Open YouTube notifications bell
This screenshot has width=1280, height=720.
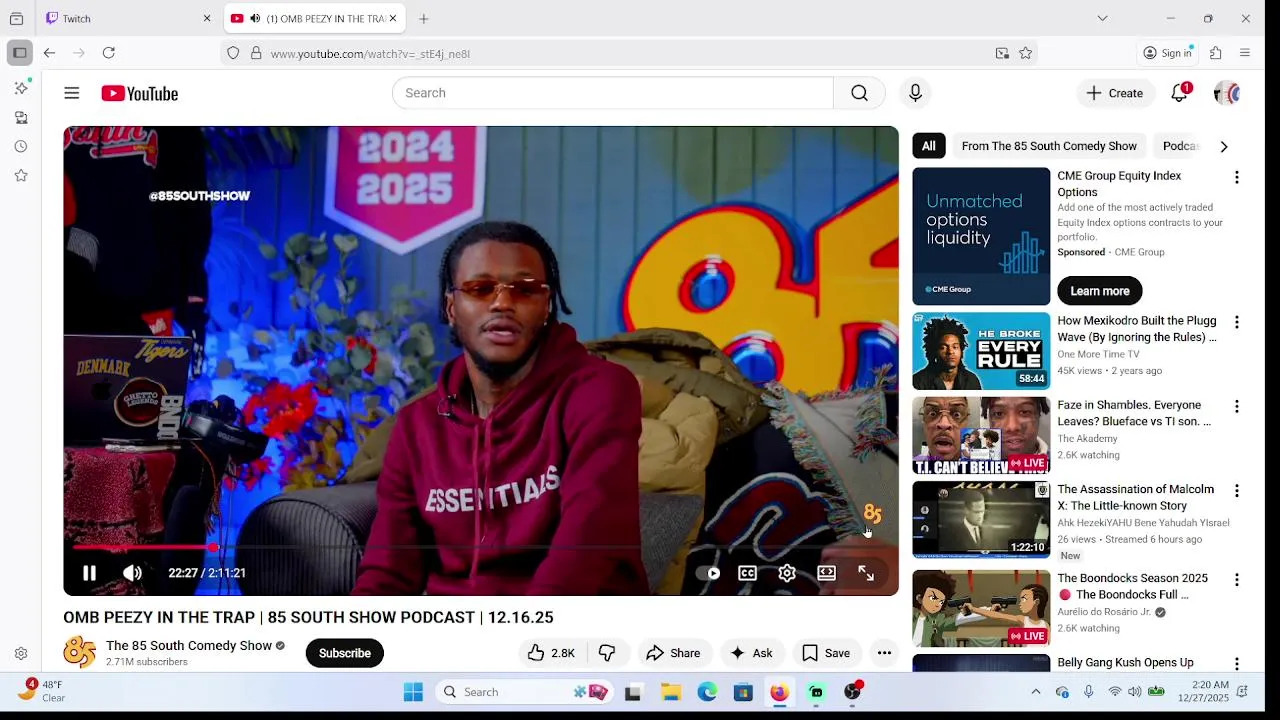1180,93
